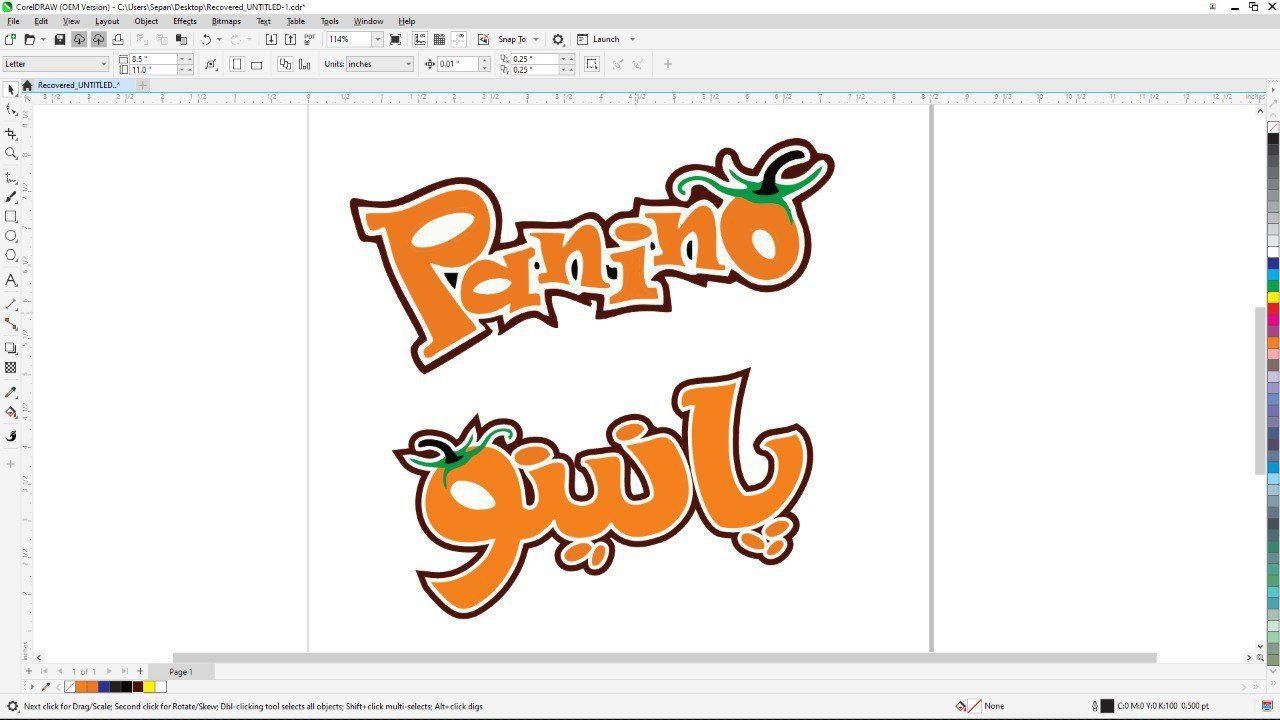
Task: Click the Undo arrow icon
Action: click(x=205, y=39)
